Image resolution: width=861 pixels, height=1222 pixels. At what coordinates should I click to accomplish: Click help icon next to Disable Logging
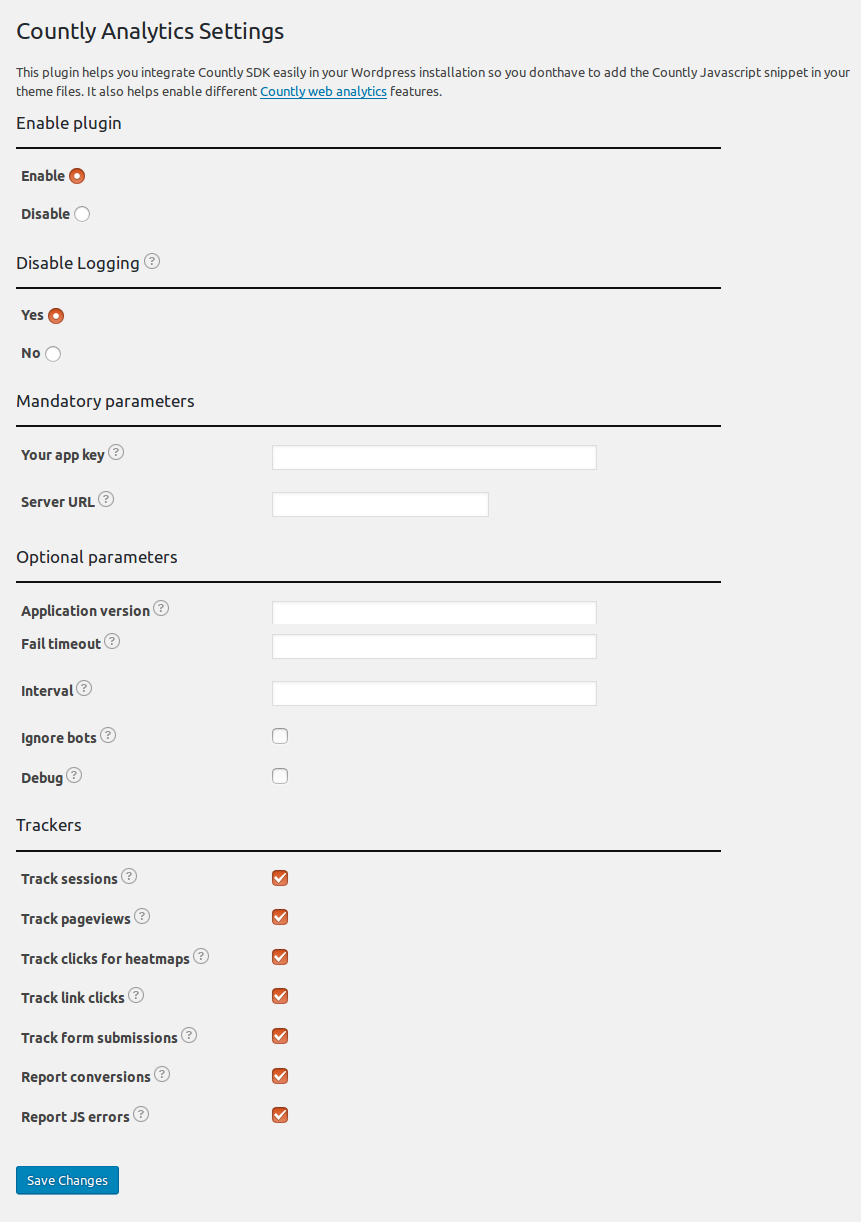(152, 262)
